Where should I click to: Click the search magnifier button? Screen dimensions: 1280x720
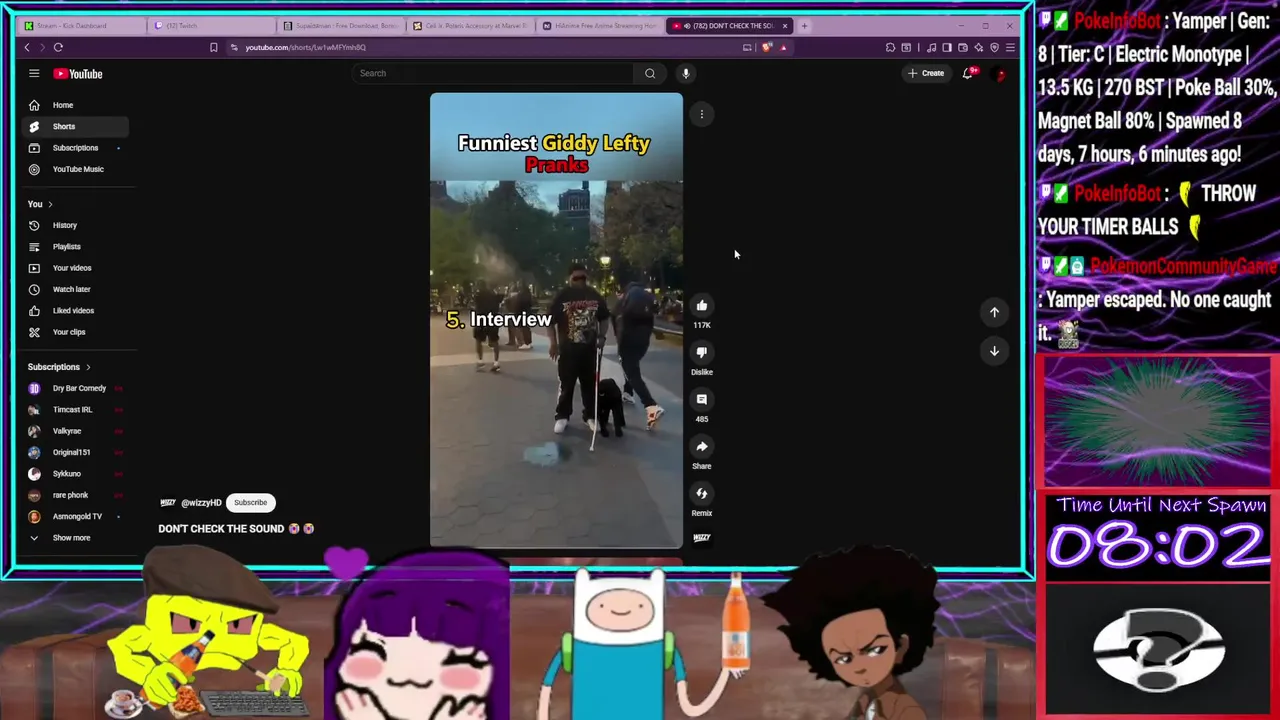pyautogui.click(x=650, y=73)
